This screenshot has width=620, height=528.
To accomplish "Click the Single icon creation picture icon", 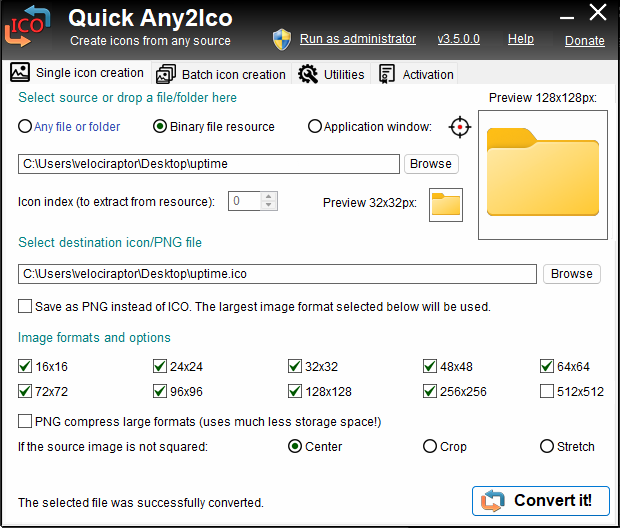I will click(x=20, y=72).
